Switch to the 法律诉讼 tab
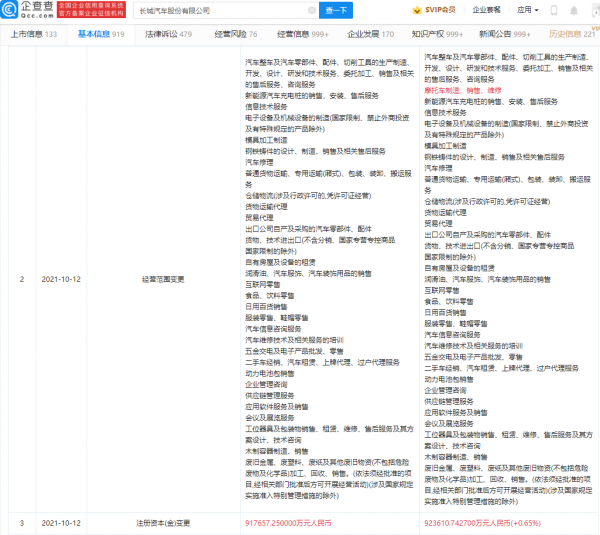This screenshot has width=600, height=535. coord(168,34)
